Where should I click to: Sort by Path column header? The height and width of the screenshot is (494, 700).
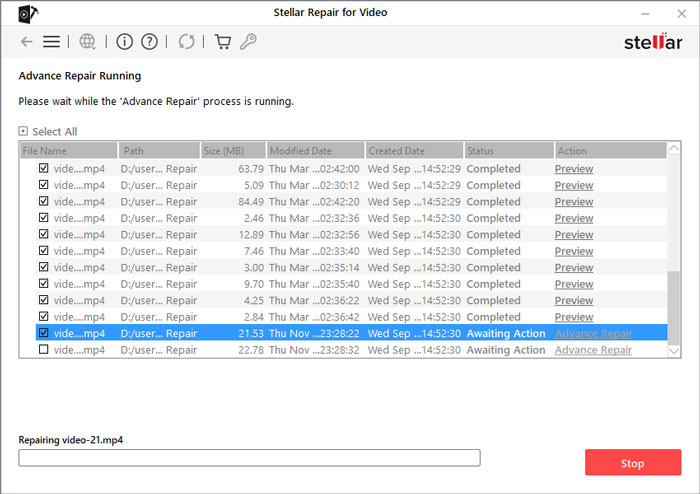159,151
